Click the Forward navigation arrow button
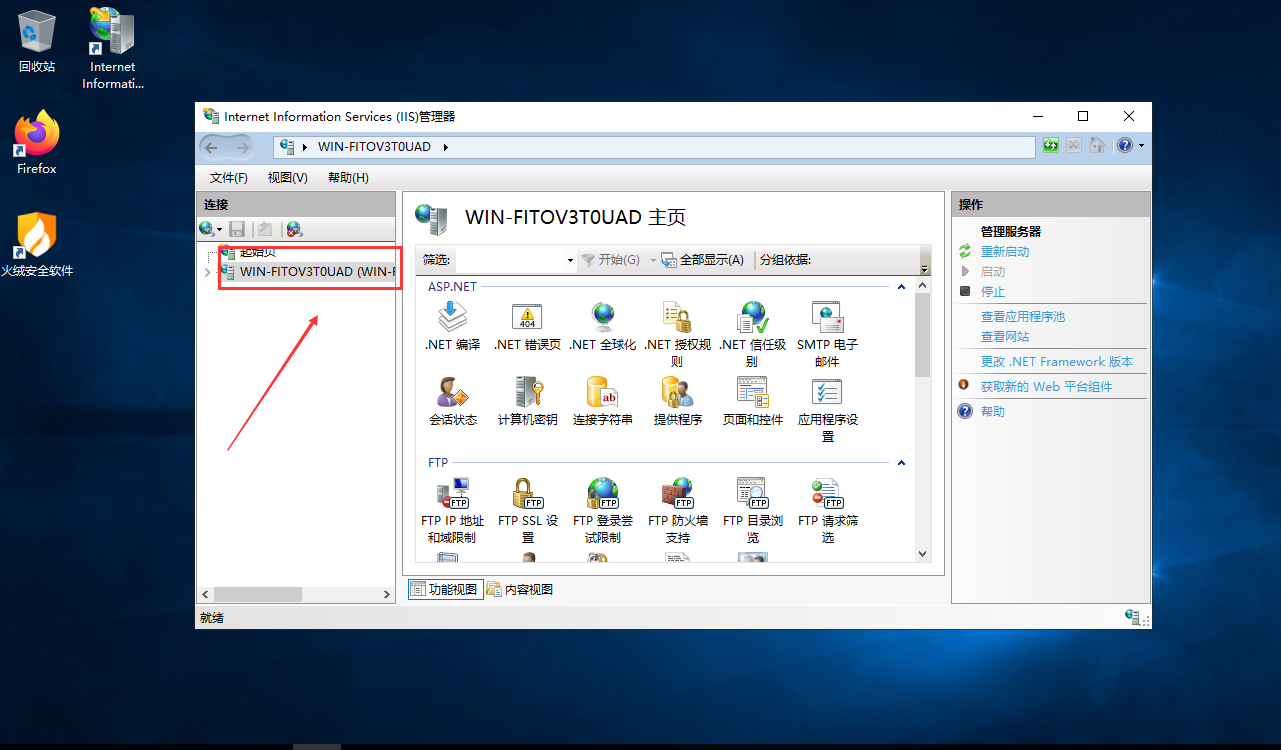 (242, 147)
